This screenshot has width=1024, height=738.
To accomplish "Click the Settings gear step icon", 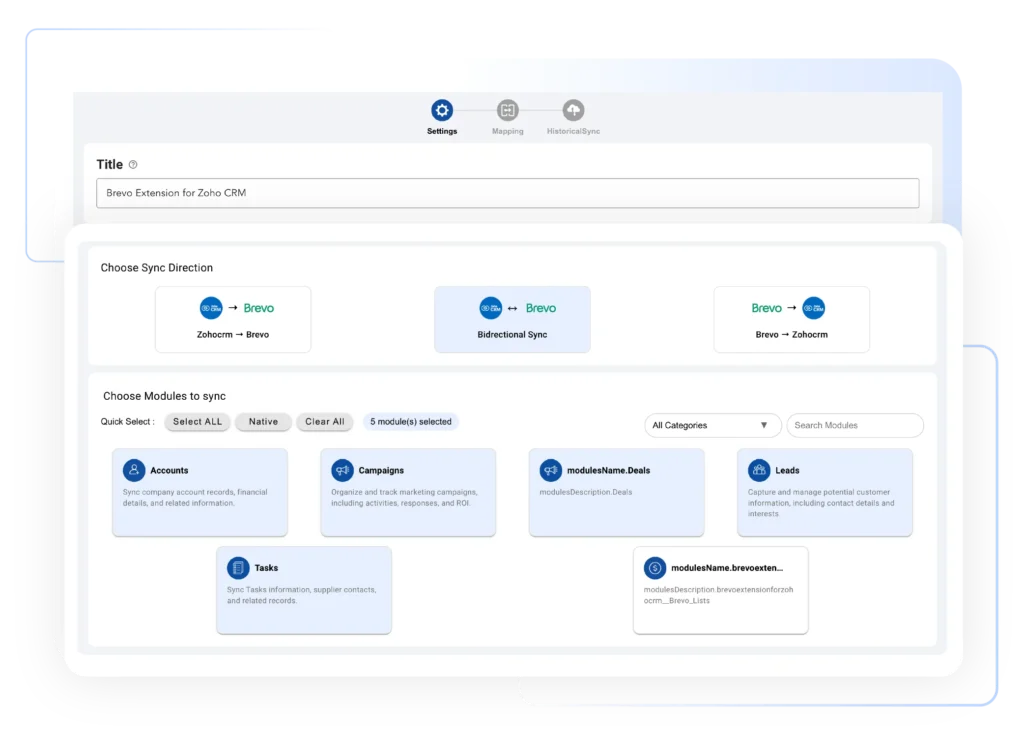I will coord(441,110).
